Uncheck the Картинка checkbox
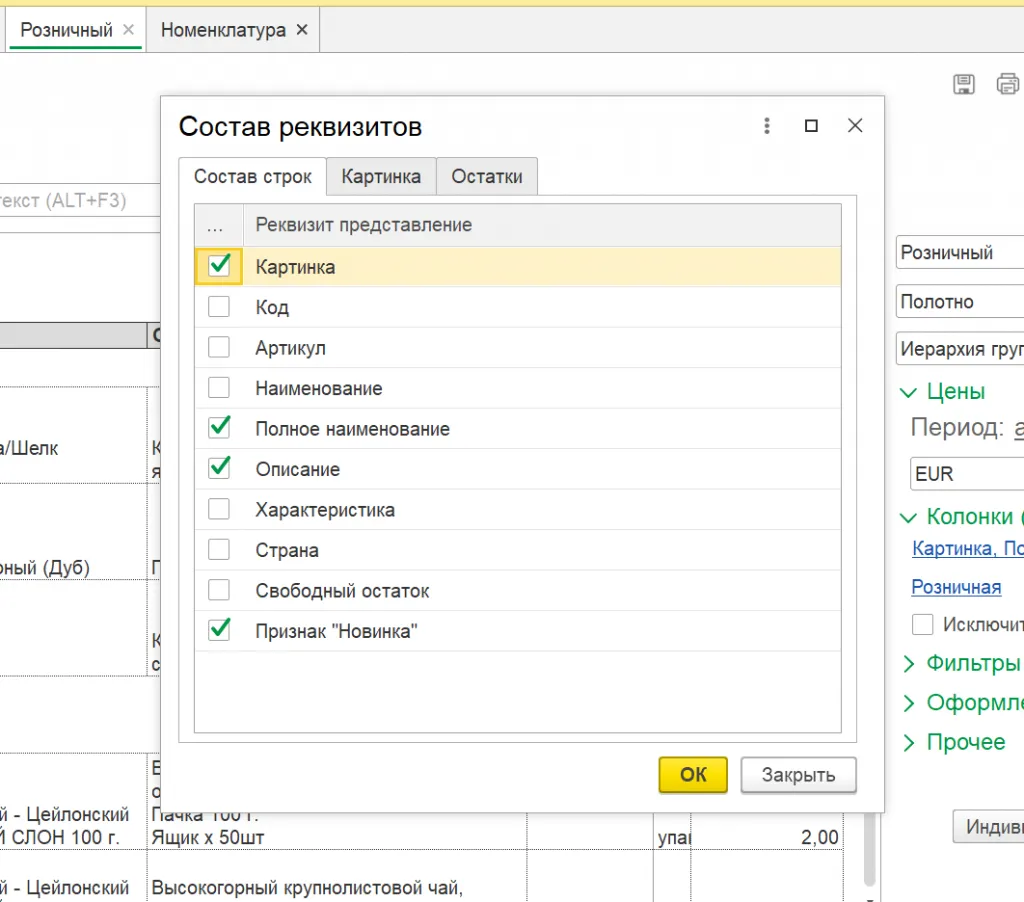This screenshot has width=1024, height=902. click(219, 266)
